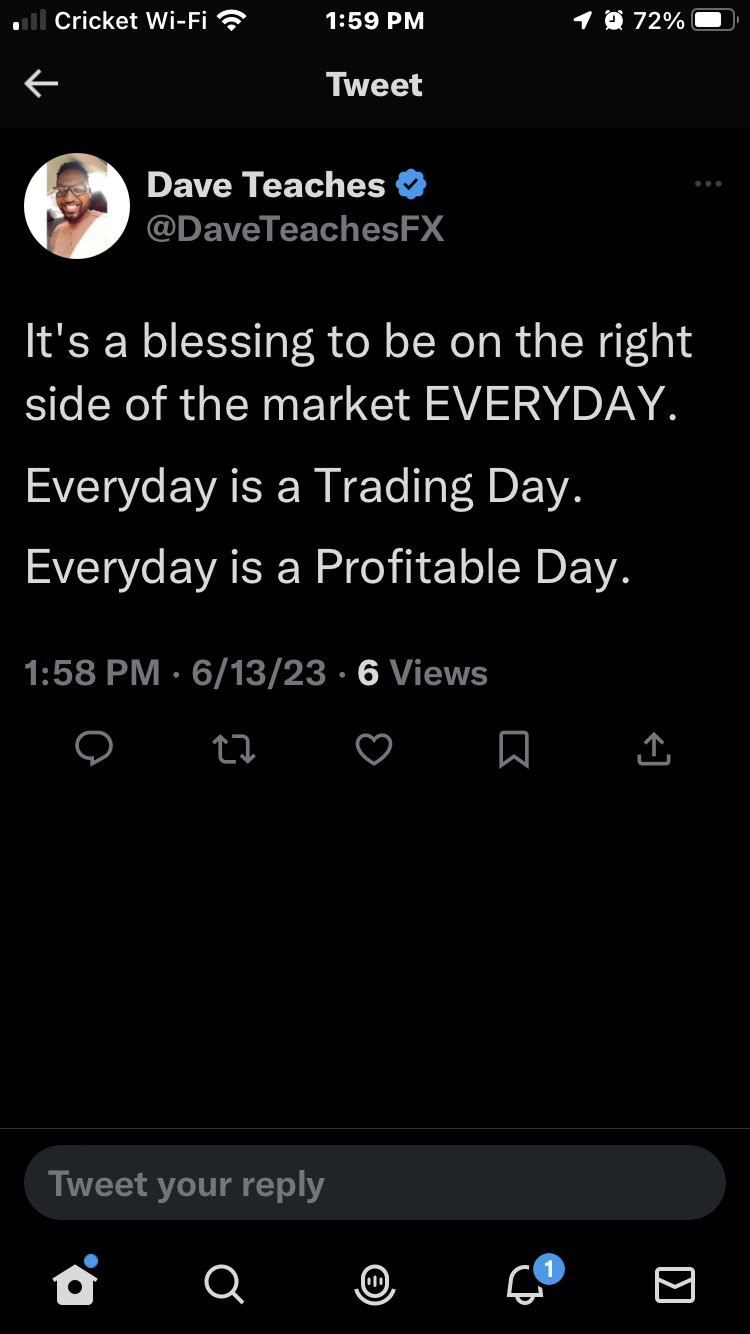The image size is (750, 1334).
Task: Reply using the speech bubble icon
Action: (x=94, y=749)
